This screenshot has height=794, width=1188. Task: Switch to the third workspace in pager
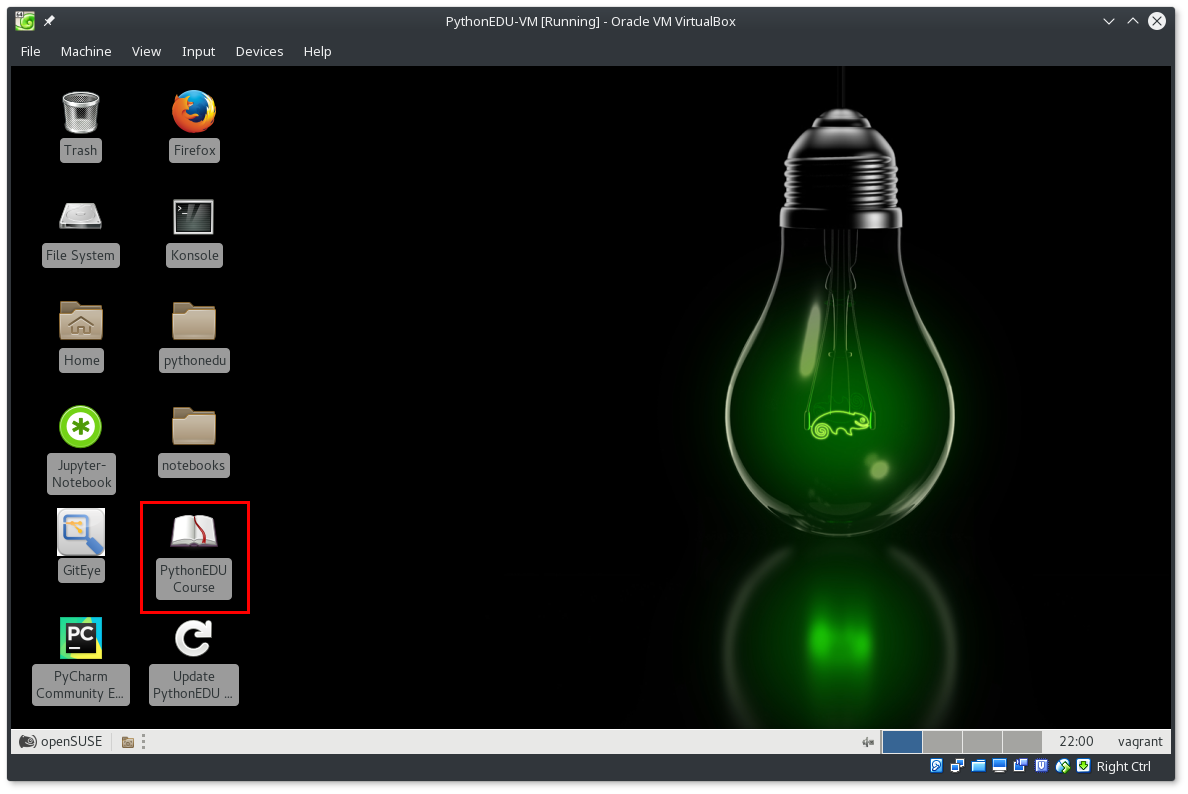982,742
